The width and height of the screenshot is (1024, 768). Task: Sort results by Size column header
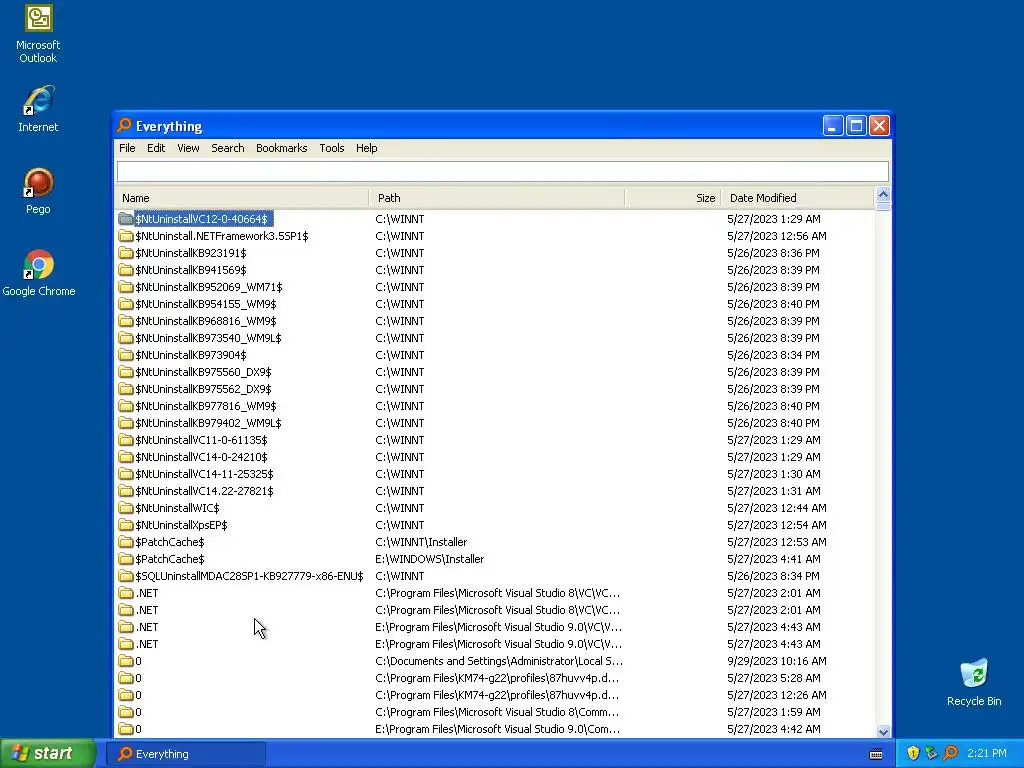click(x=673, y=198)
